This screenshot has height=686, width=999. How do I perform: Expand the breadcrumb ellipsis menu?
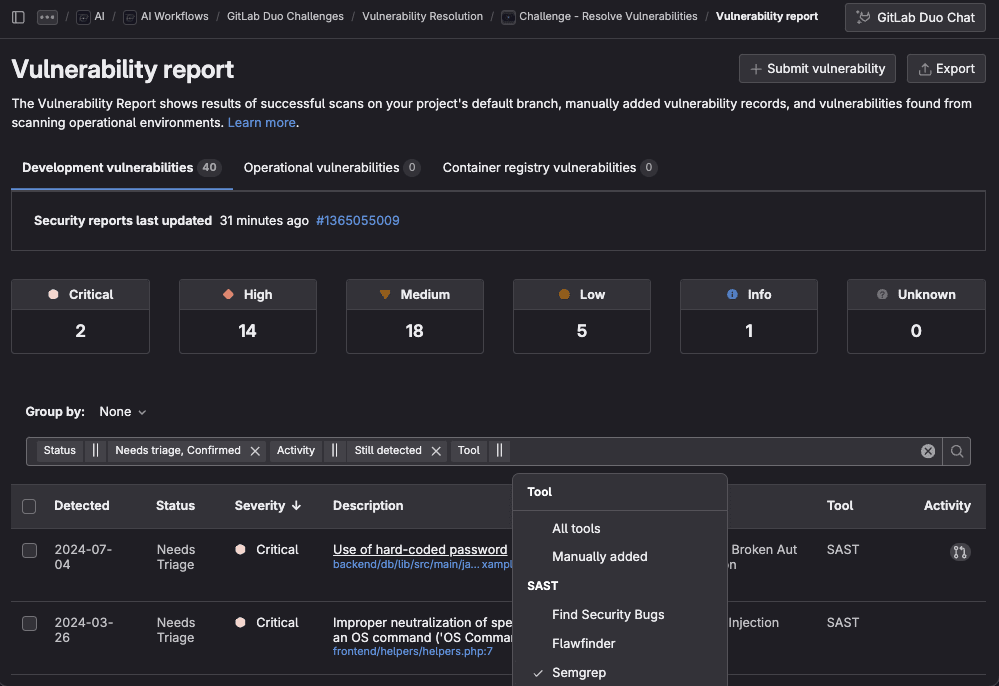pos(47,17)
